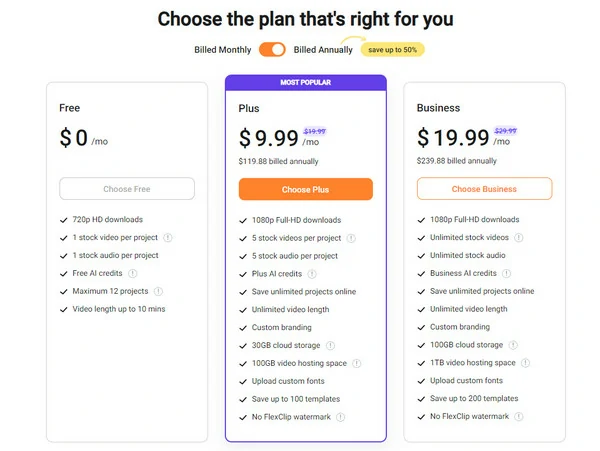Screen dimensions: 600x451
Task: Open info icon for 1TB video hosting space
Action: click(x=525, y=363)
